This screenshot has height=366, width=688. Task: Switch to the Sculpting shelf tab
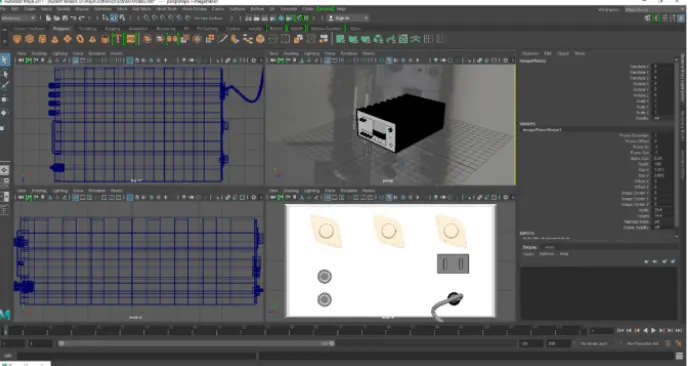coord(87,29)
